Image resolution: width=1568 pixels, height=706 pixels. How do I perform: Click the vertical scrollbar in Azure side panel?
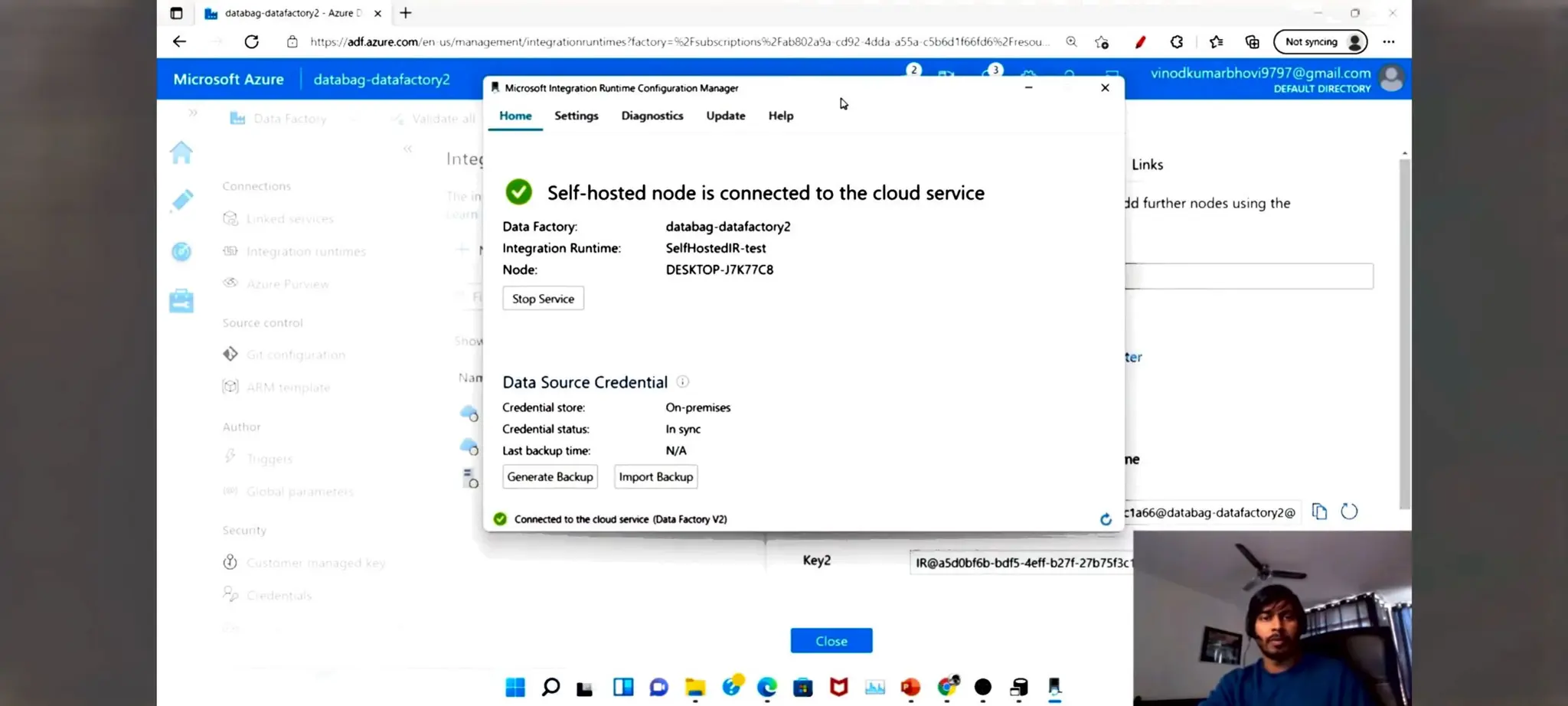pos(1404,333)
